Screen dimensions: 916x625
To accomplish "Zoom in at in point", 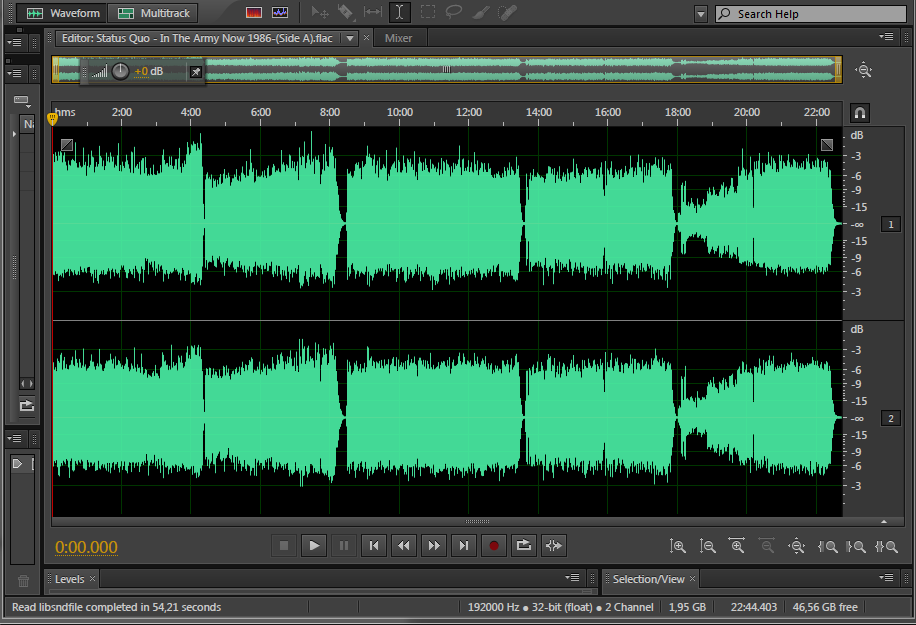I will click(827, 547).
